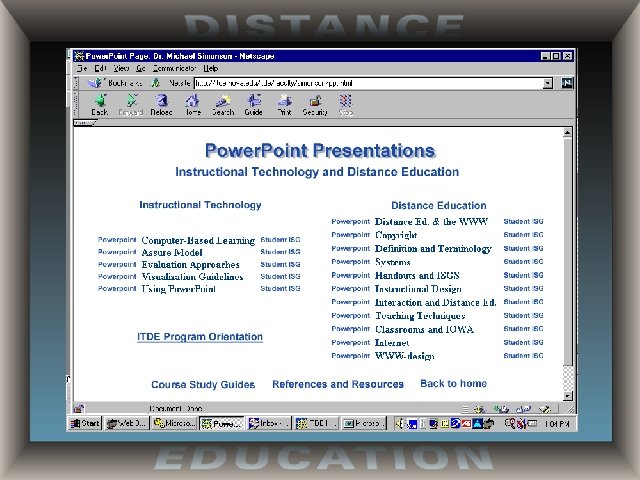Open Classrooms and IOWA link
Viewport: 640px width, 480px height.
tap(424, 329)
